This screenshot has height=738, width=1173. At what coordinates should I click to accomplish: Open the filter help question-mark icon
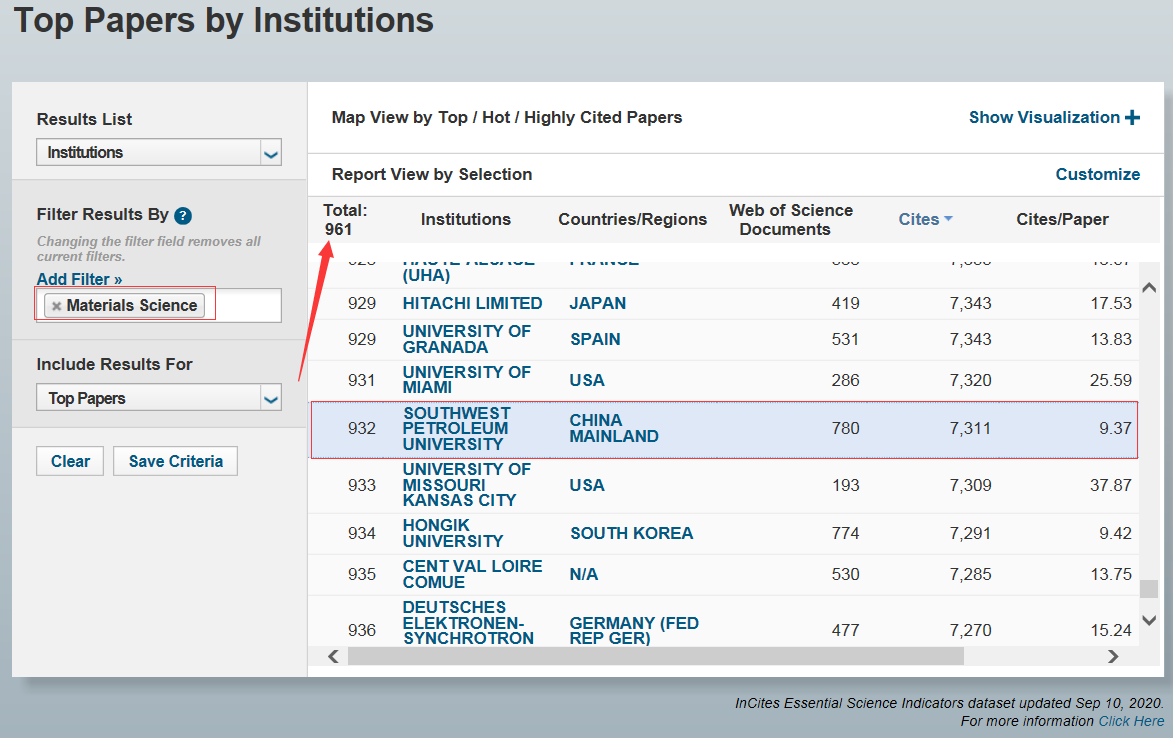183,216
